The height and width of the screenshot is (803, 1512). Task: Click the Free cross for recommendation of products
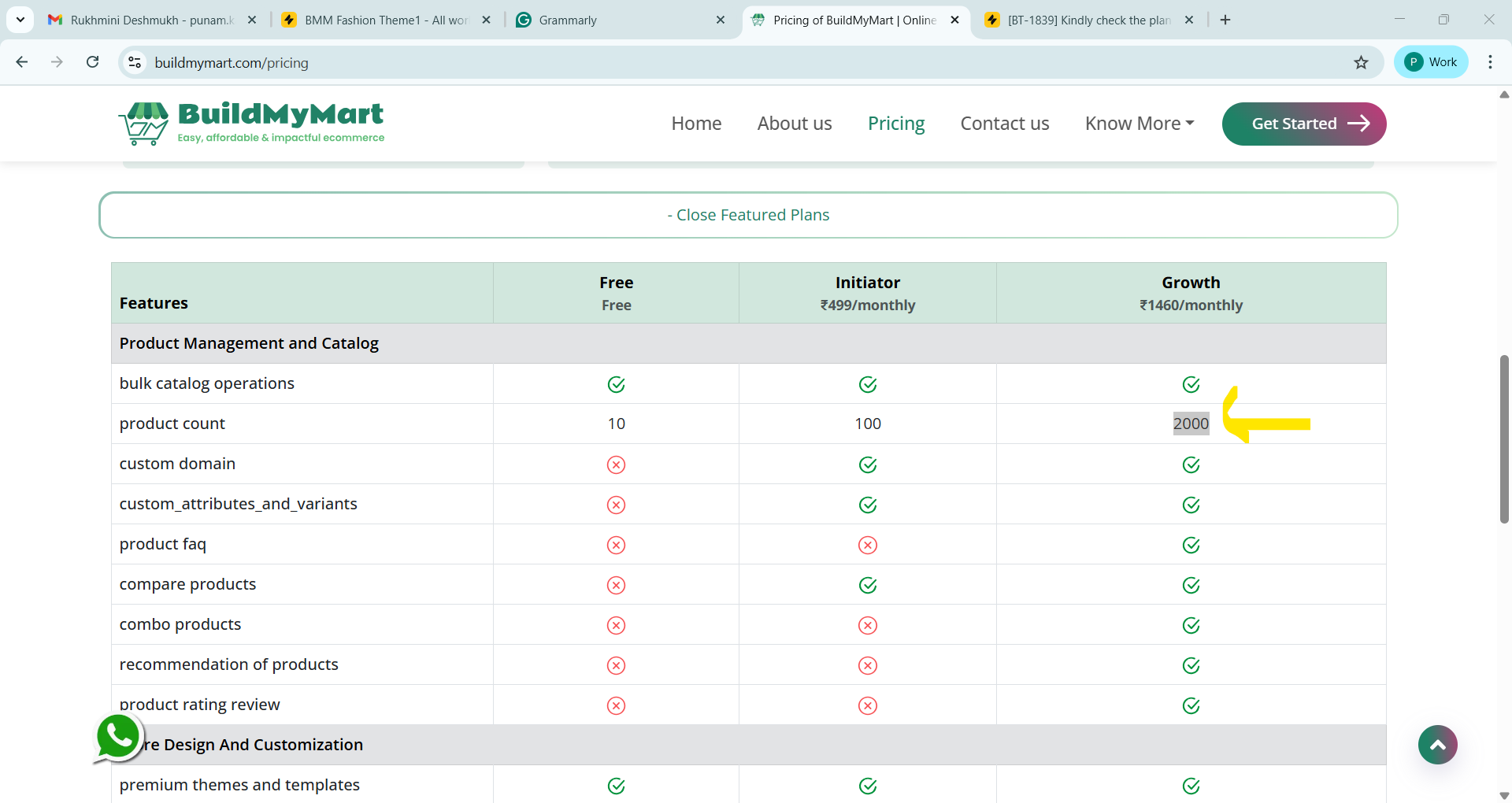[x=617, y=665]
